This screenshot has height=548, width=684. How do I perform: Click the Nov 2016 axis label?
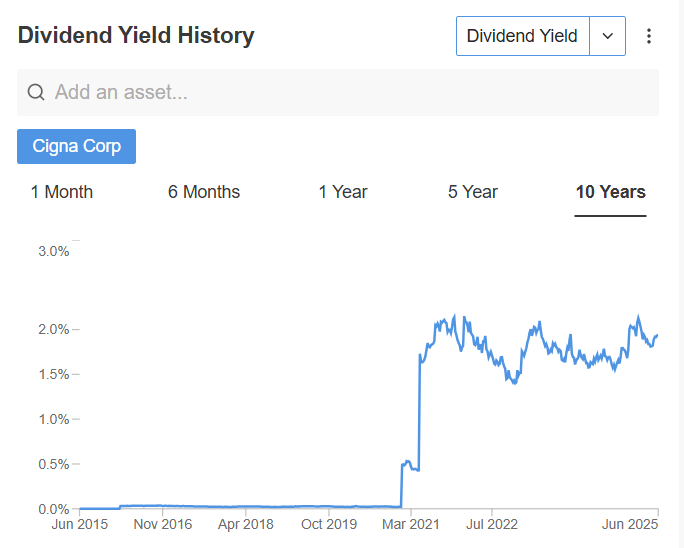click(x=163, y=524)
